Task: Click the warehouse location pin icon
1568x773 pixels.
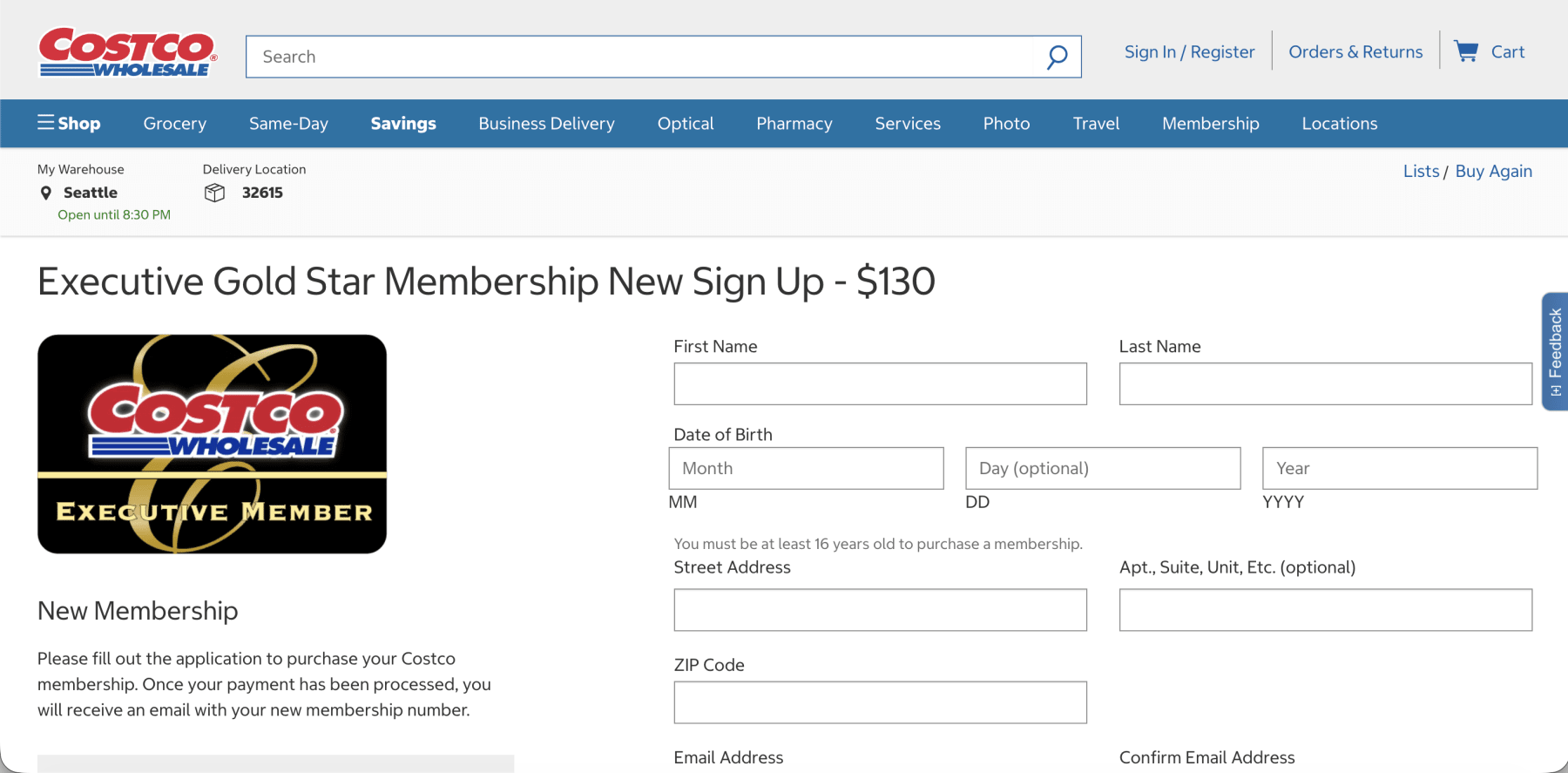Action: click(46, 193)
